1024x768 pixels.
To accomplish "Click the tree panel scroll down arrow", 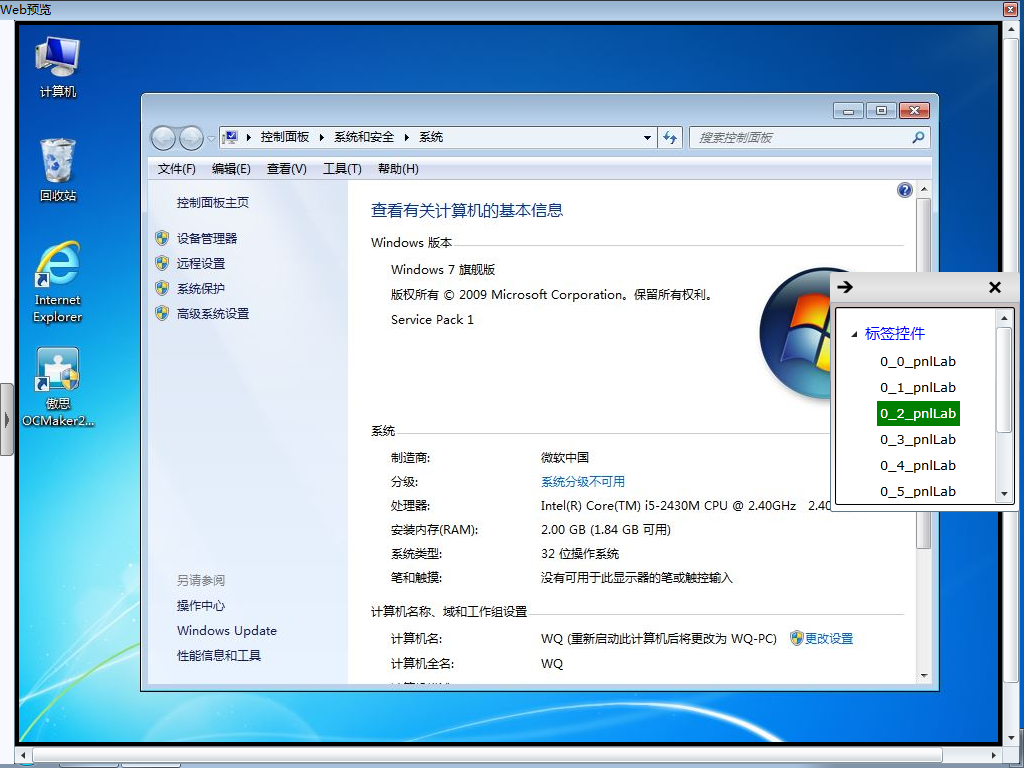I will (1004, 494).
